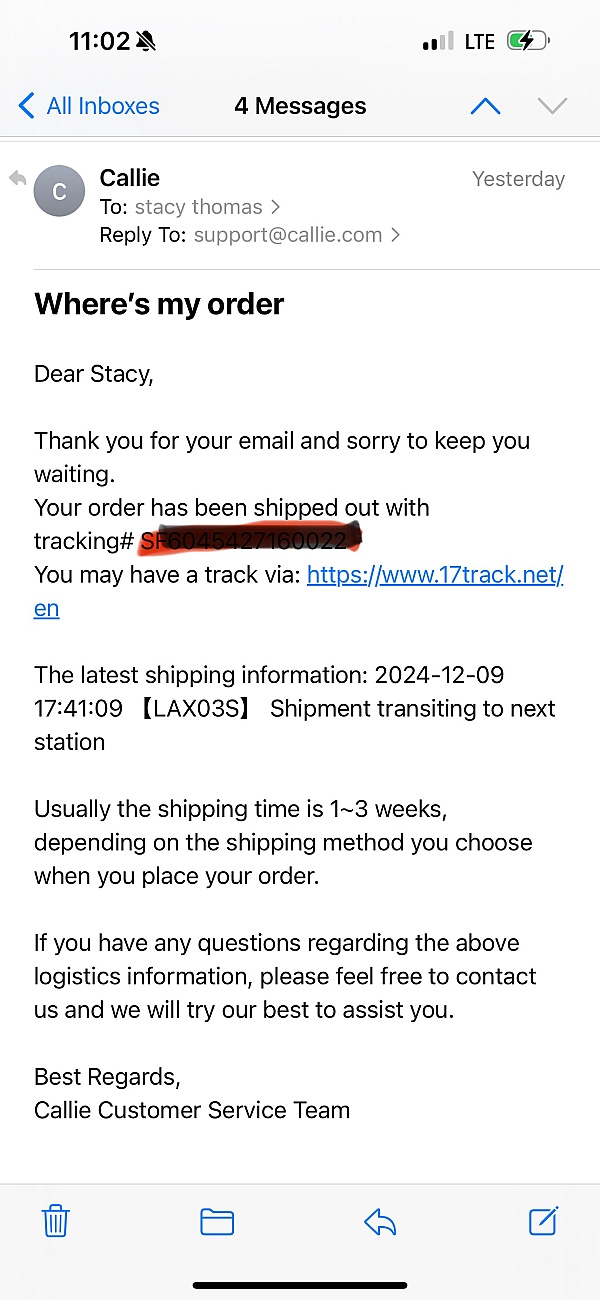
Task: Open the move to folder icon
Action: [217, 1221]
